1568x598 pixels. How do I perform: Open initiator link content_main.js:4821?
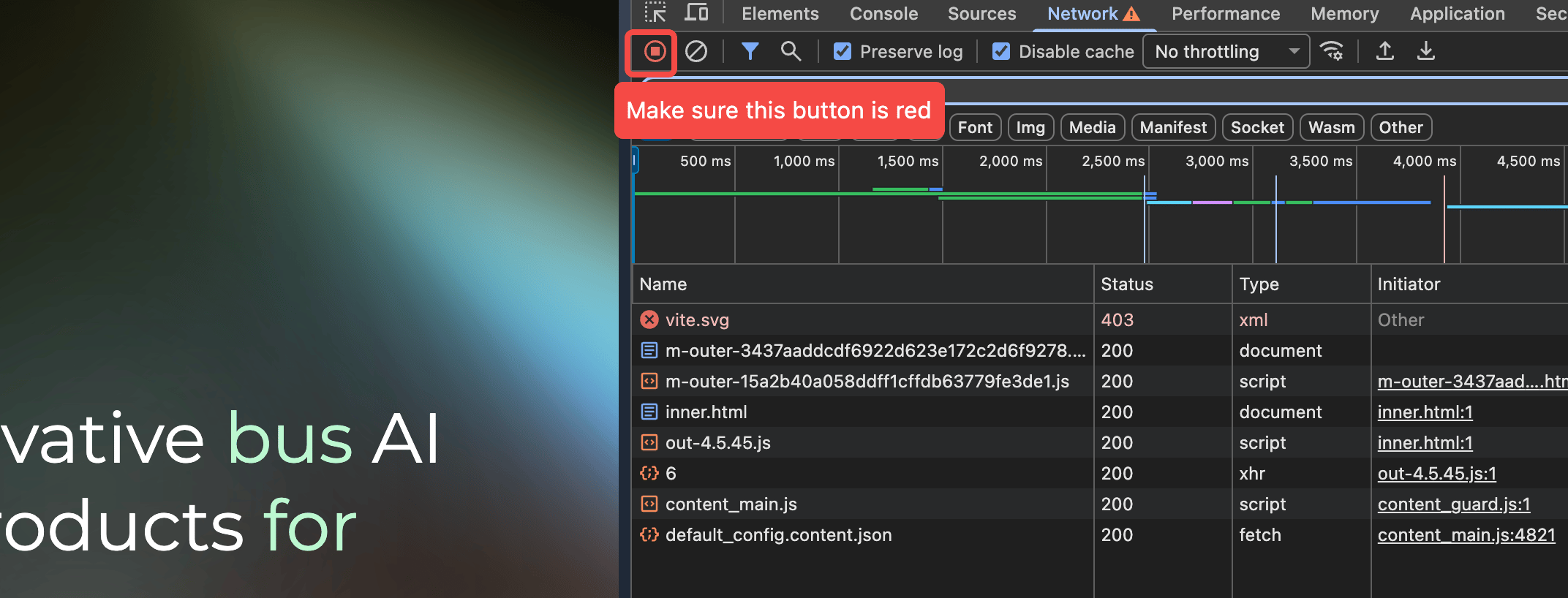[1466, 534]
